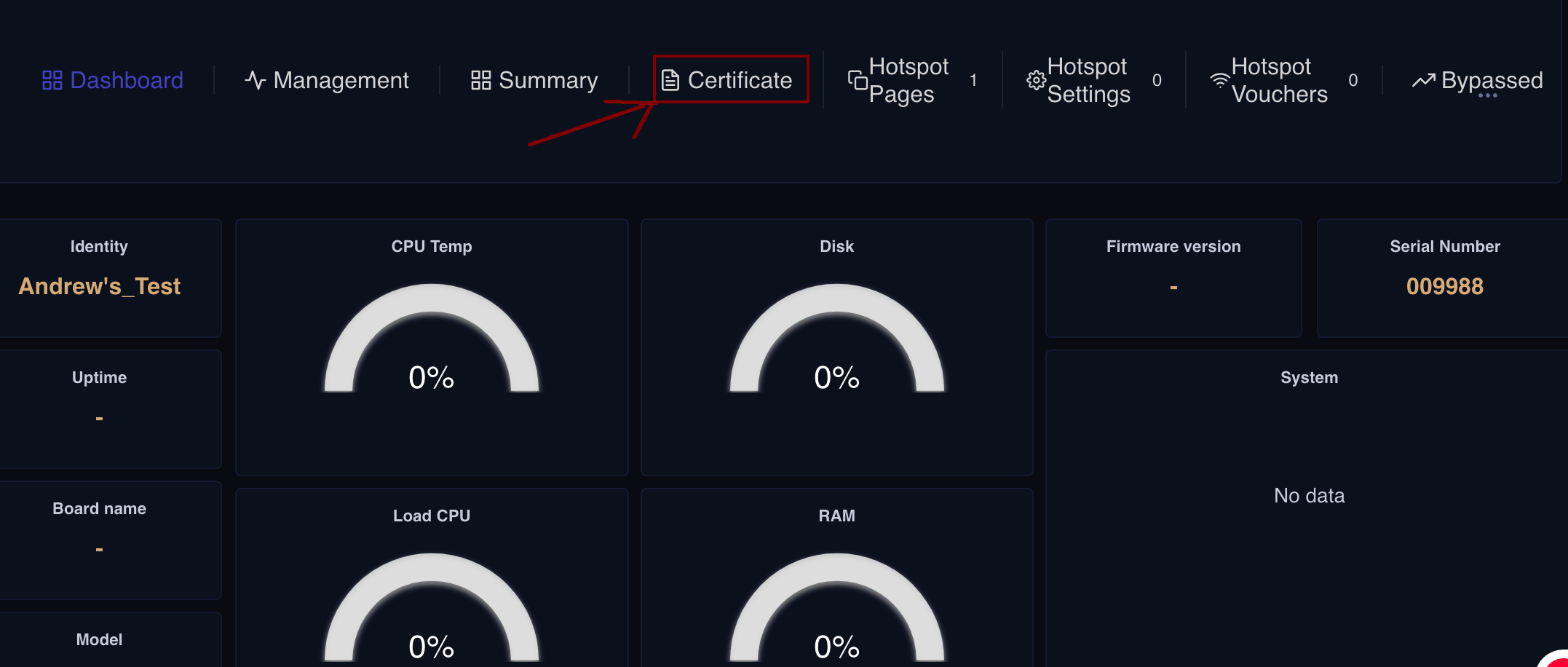
Task: Click the No data System panel
Action: coord(1308,495)
